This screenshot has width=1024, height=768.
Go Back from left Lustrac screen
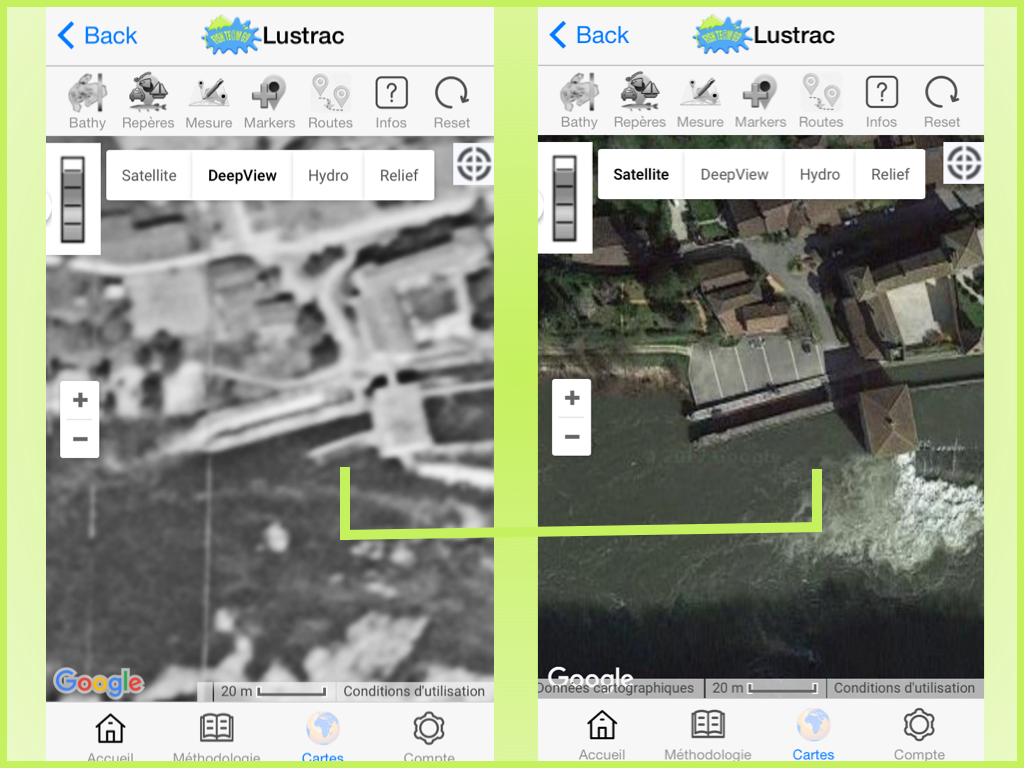pyautogui.click(x=98, y=36)
